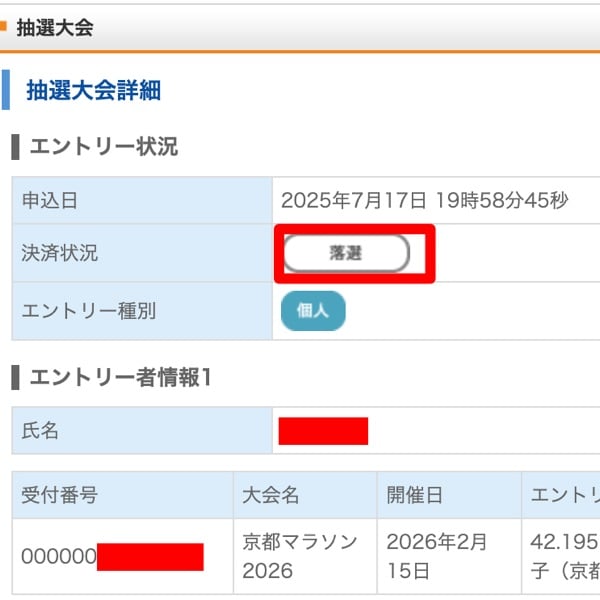Select the 決済状況 row label

[x=60, y=253]
